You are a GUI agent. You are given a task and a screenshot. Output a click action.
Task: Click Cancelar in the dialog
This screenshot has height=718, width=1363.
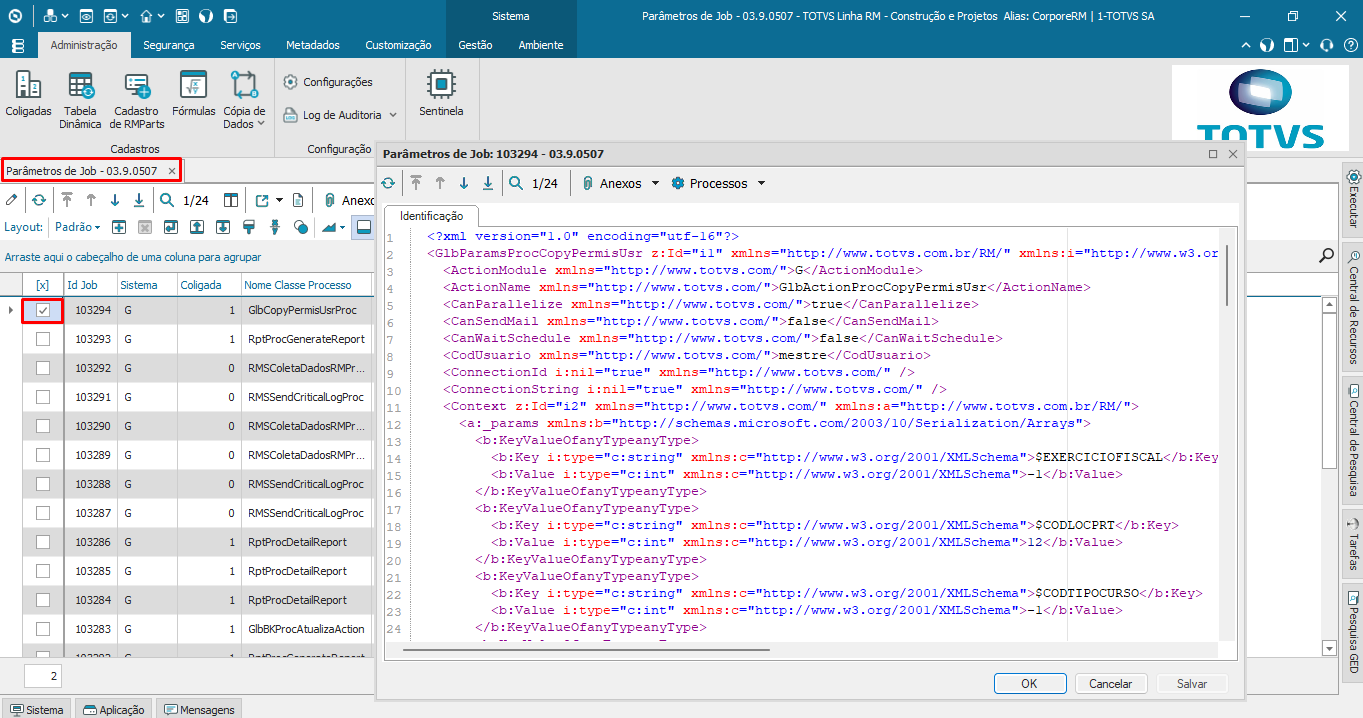point(1111,684)
